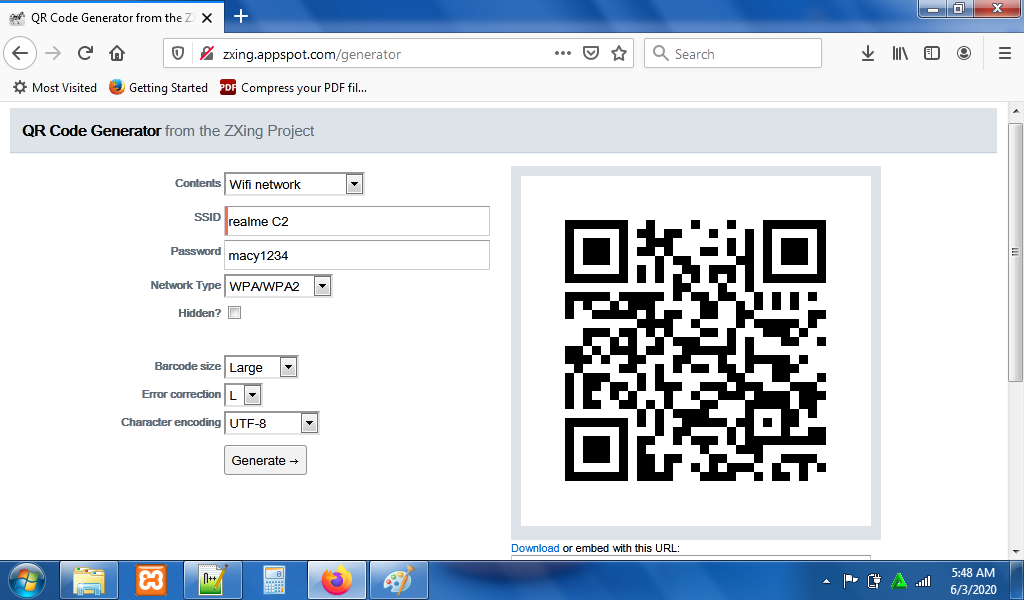Launch Calculator from the taskbar
This screenshot has height=600, width=1024.
274,580
